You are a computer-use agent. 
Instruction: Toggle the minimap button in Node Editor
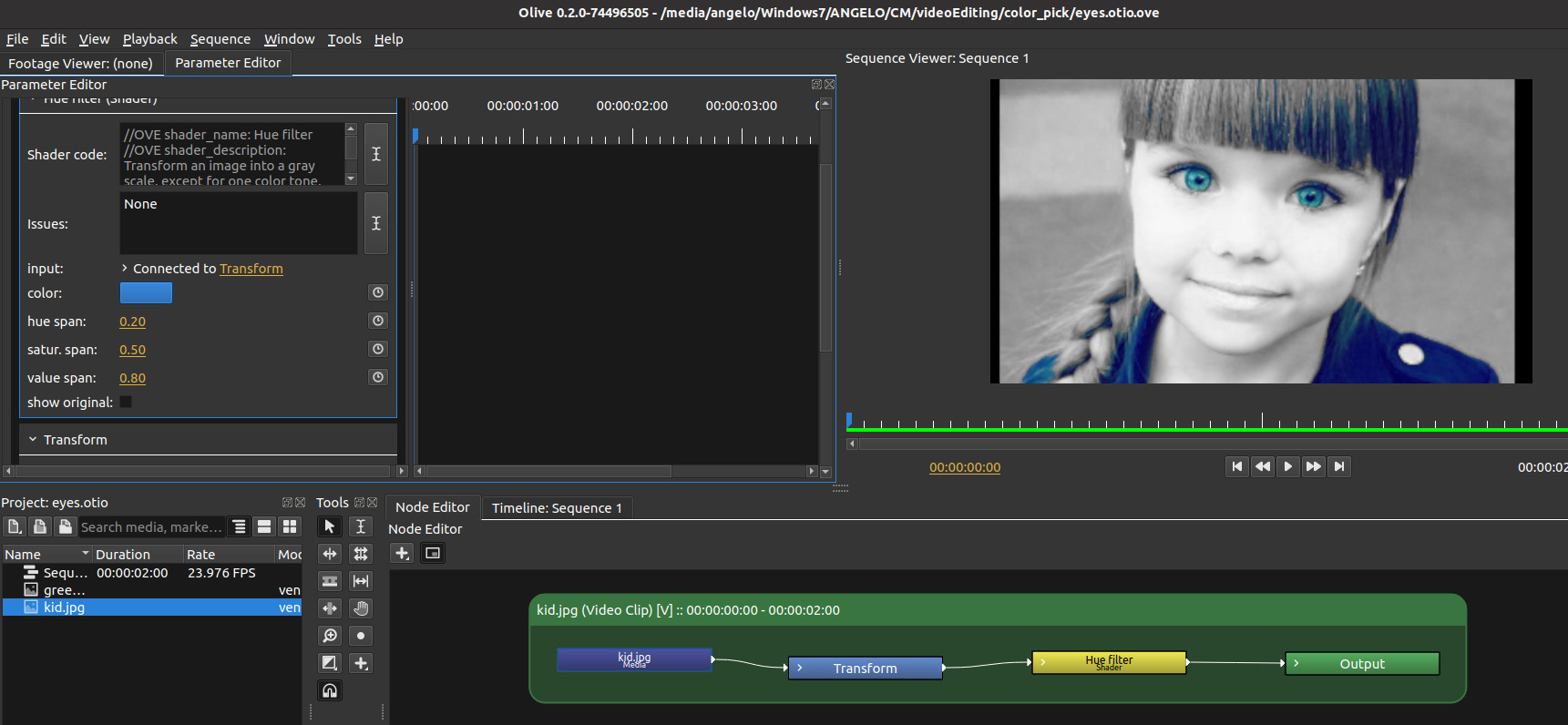coord(433,553)
